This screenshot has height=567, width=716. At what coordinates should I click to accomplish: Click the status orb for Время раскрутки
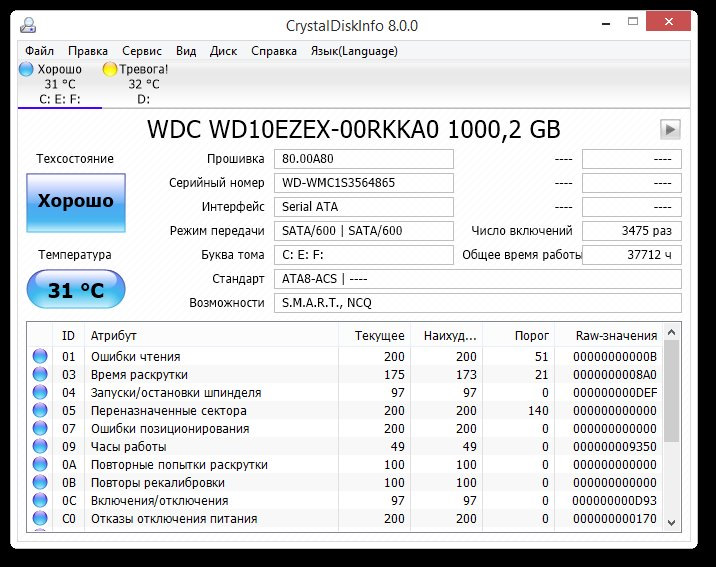pyautogui.click(x=40, y=374)
